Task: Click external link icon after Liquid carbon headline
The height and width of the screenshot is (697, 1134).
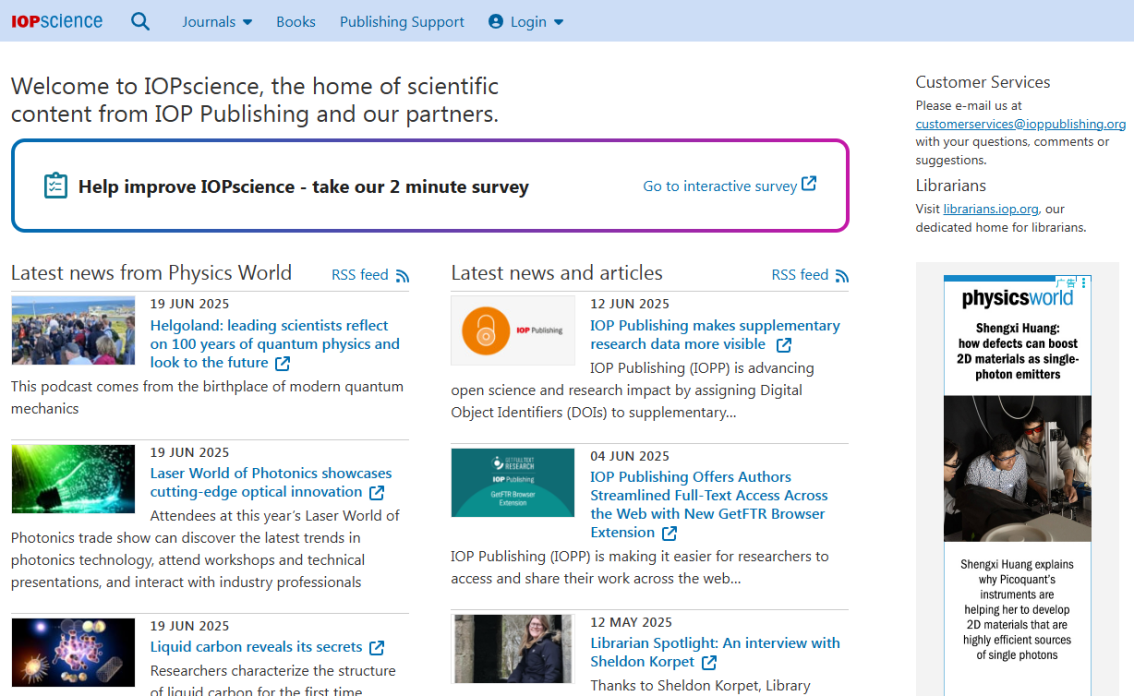Action: 377,647
